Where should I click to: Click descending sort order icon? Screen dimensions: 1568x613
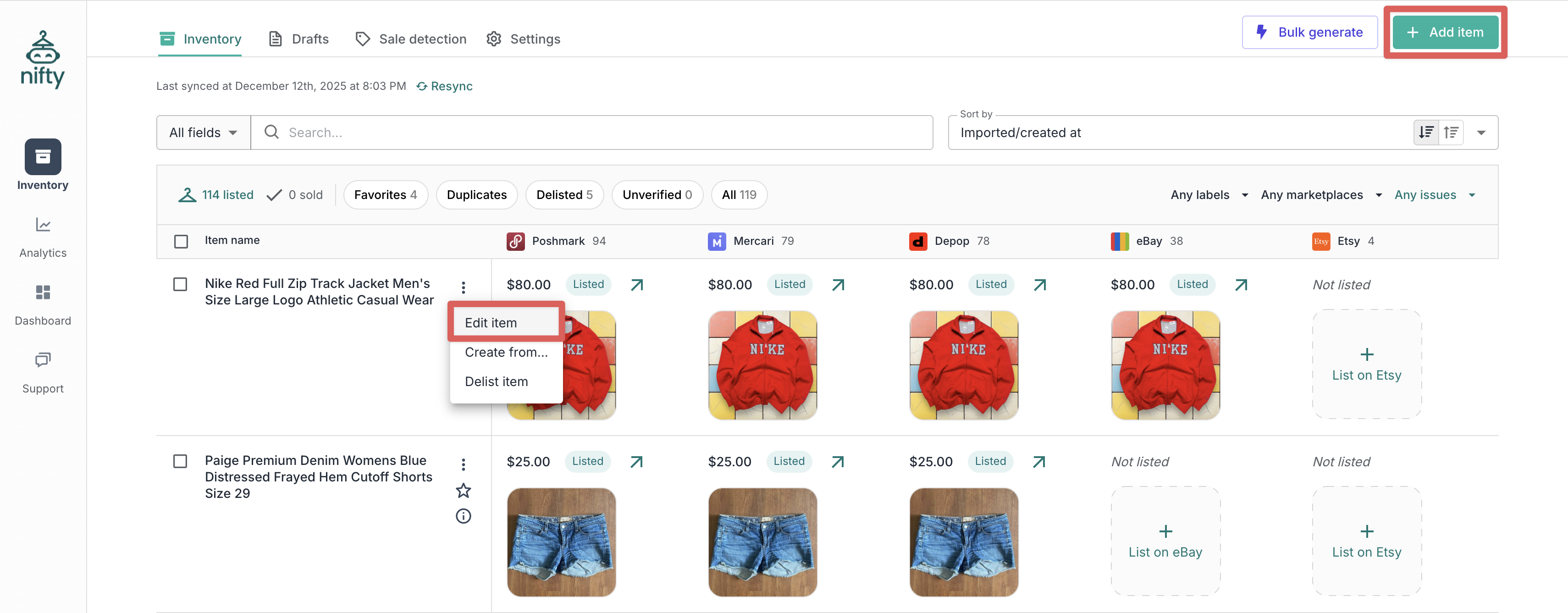1425,133
